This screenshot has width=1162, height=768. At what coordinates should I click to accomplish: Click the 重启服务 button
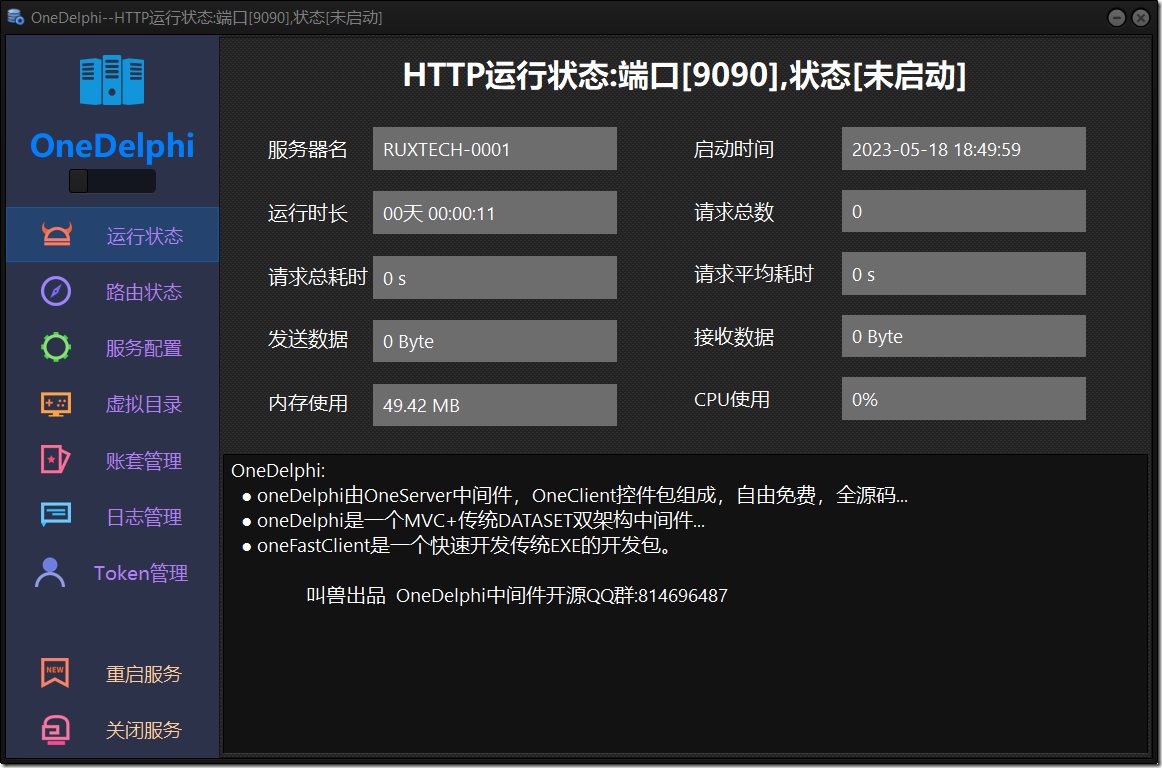point(143,673)
